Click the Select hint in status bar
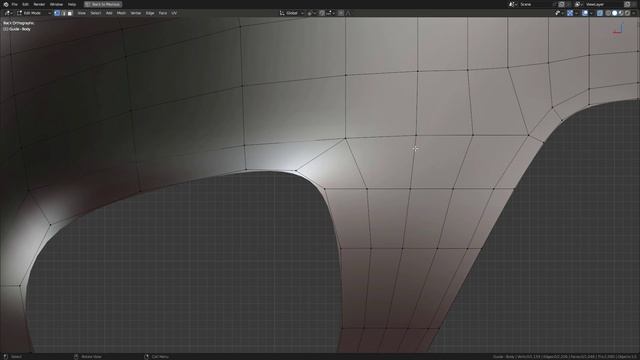The height and width of the screenshot is (360, 640). (16, 356)
